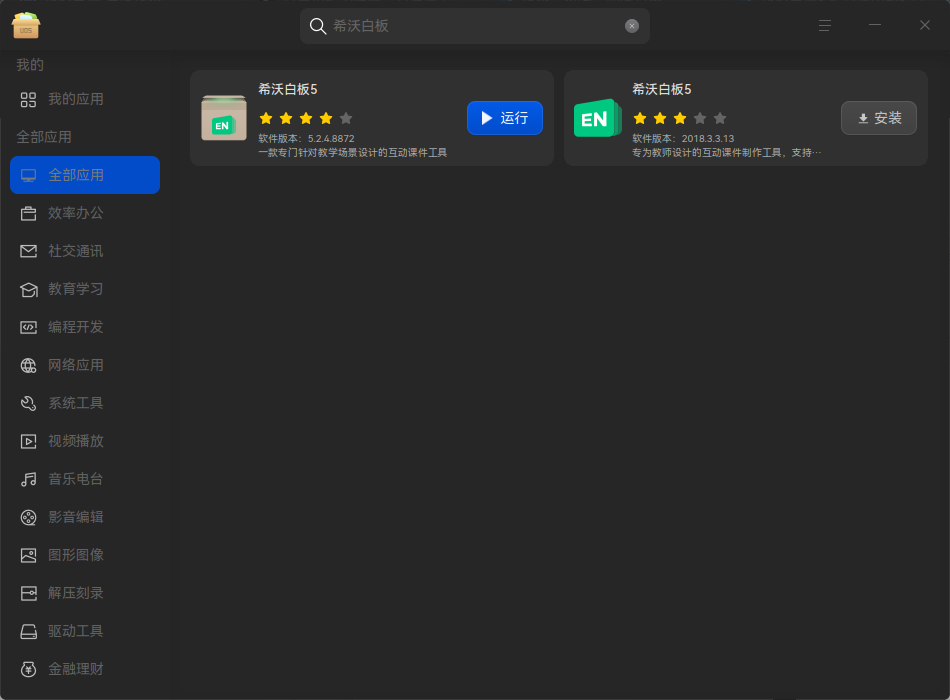Image resolution: width=950 pixels, height=700 pixels.
Task: Click the 系统工具 wrench icon
Action: tap(28, 403)
